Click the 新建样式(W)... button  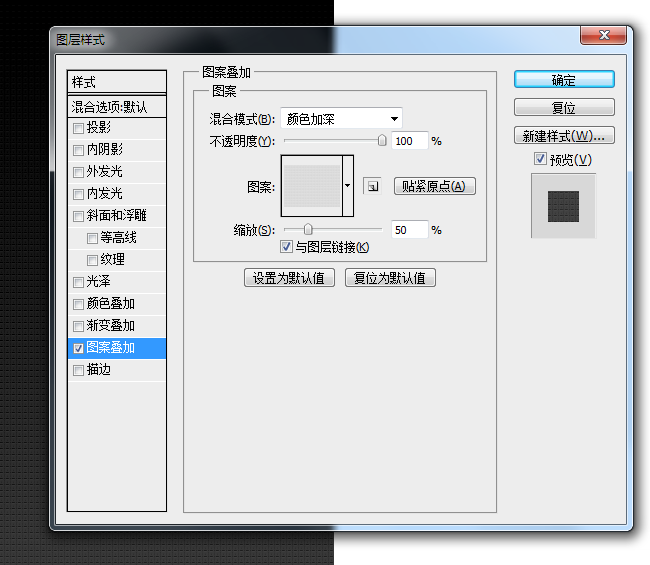564,135
